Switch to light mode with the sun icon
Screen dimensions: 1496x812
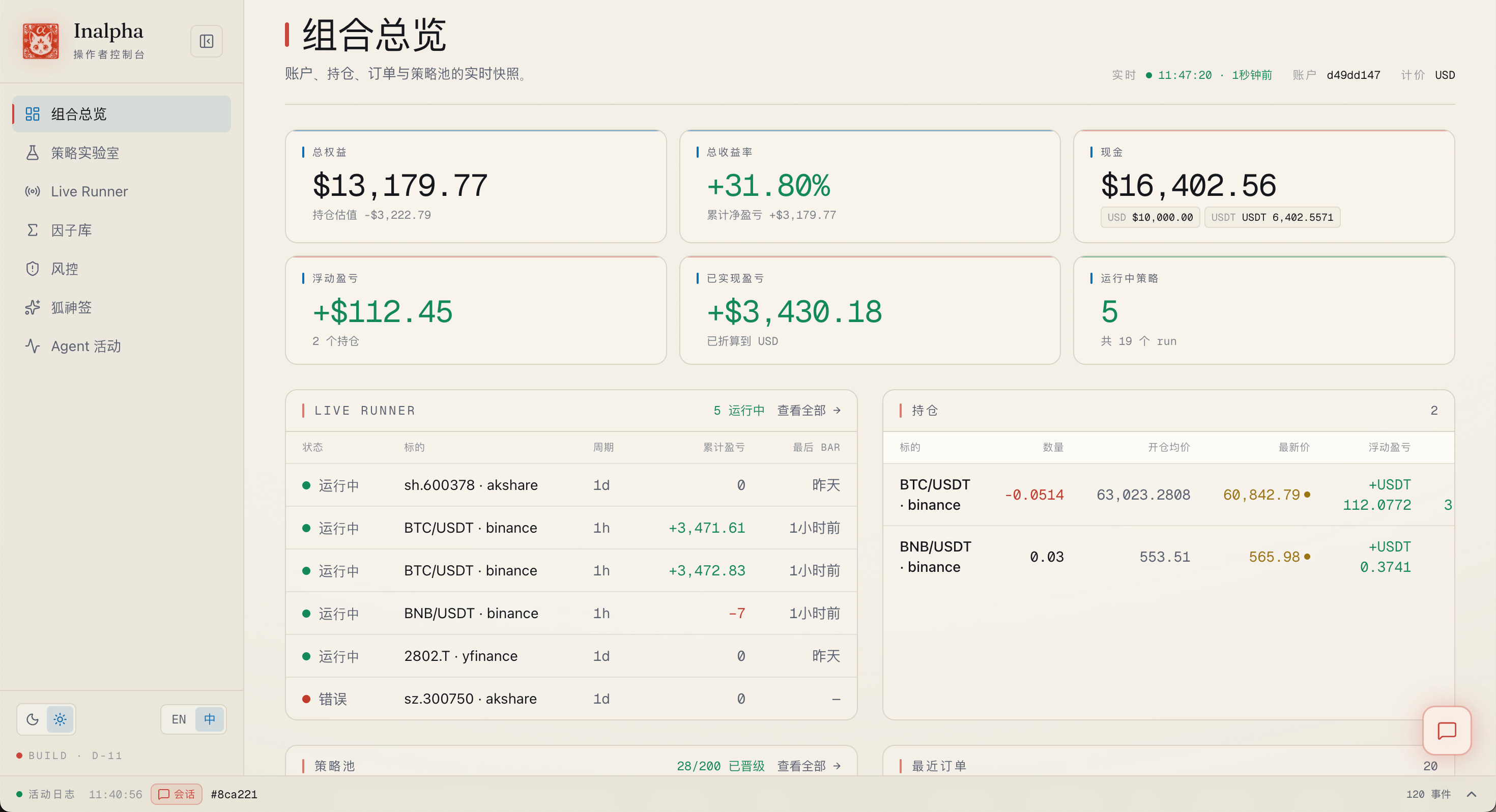click(60, 719)
